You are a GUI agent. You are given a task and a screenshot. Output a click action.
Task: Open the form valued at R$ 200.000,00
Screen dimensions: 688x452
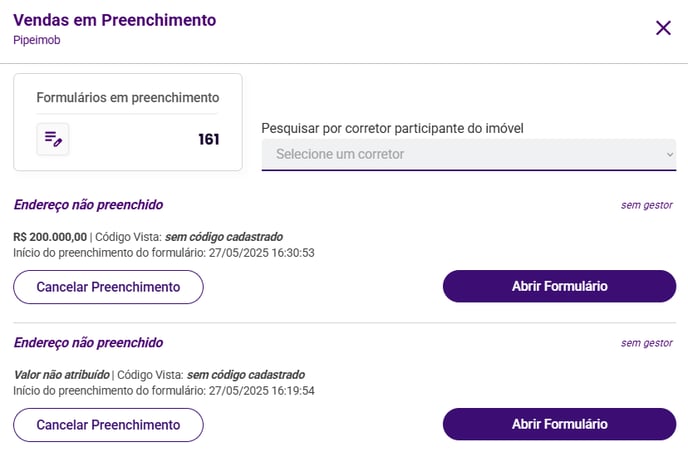click(559, 286)
